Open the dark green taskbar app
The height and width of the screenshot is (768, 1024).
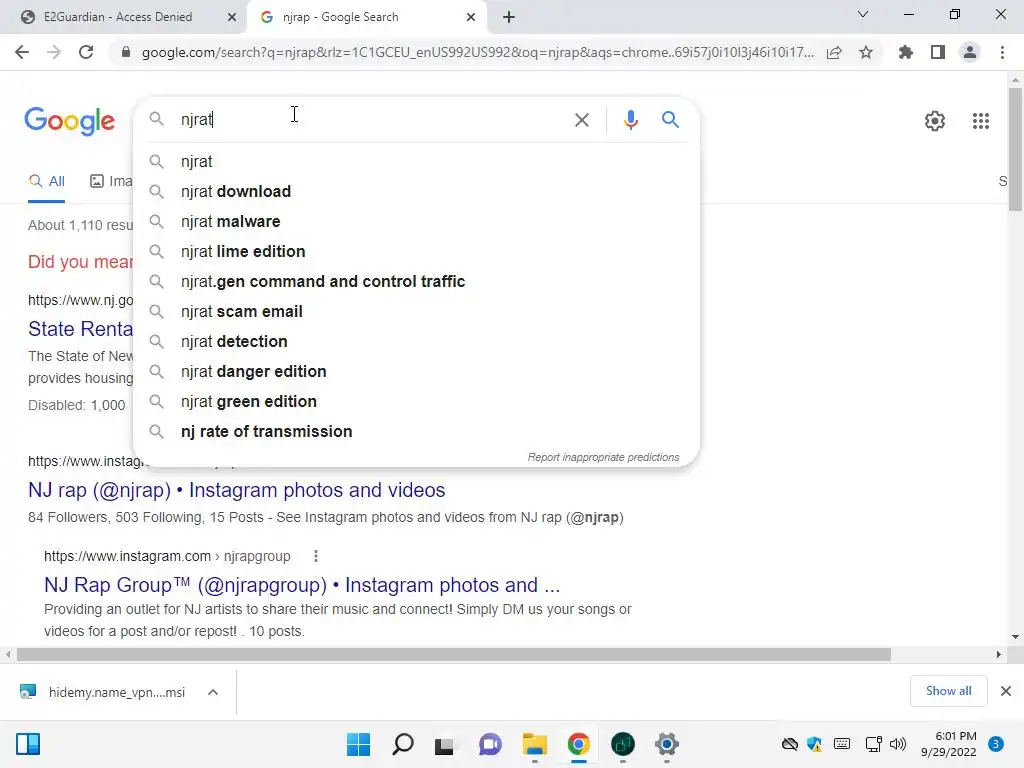click(622, 744)
